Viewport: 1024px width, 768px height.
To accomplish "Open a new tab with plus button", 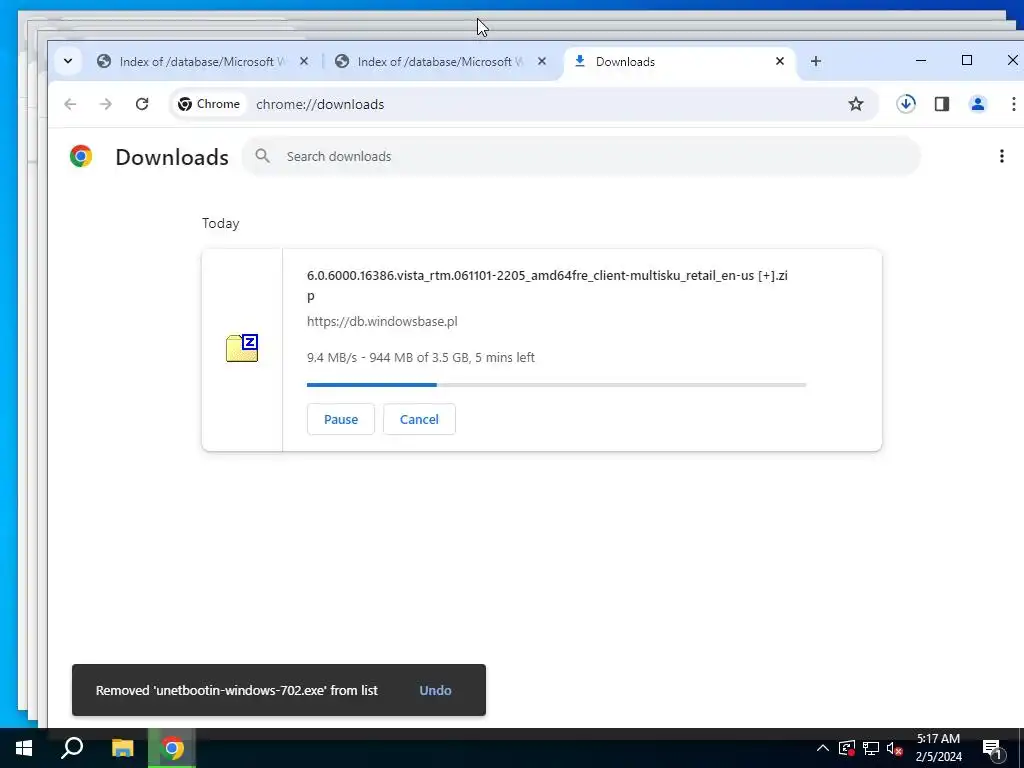I will point(816,61).
